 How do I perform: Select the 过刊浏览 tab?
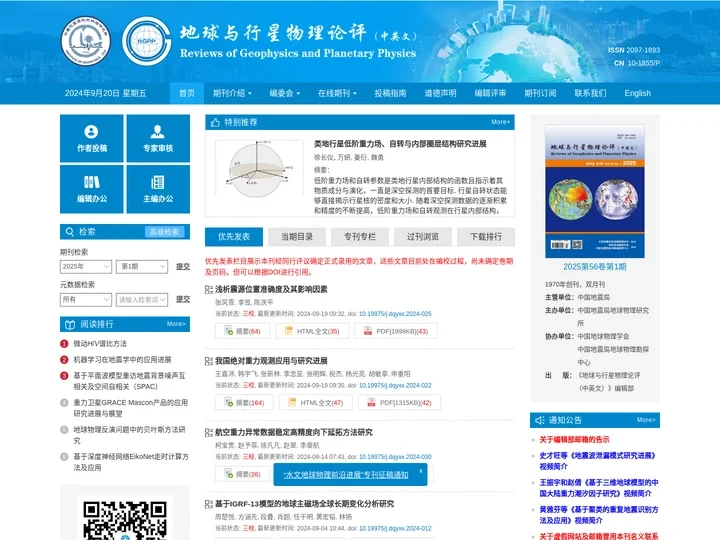pyautogui.click(x=422, y=237)
